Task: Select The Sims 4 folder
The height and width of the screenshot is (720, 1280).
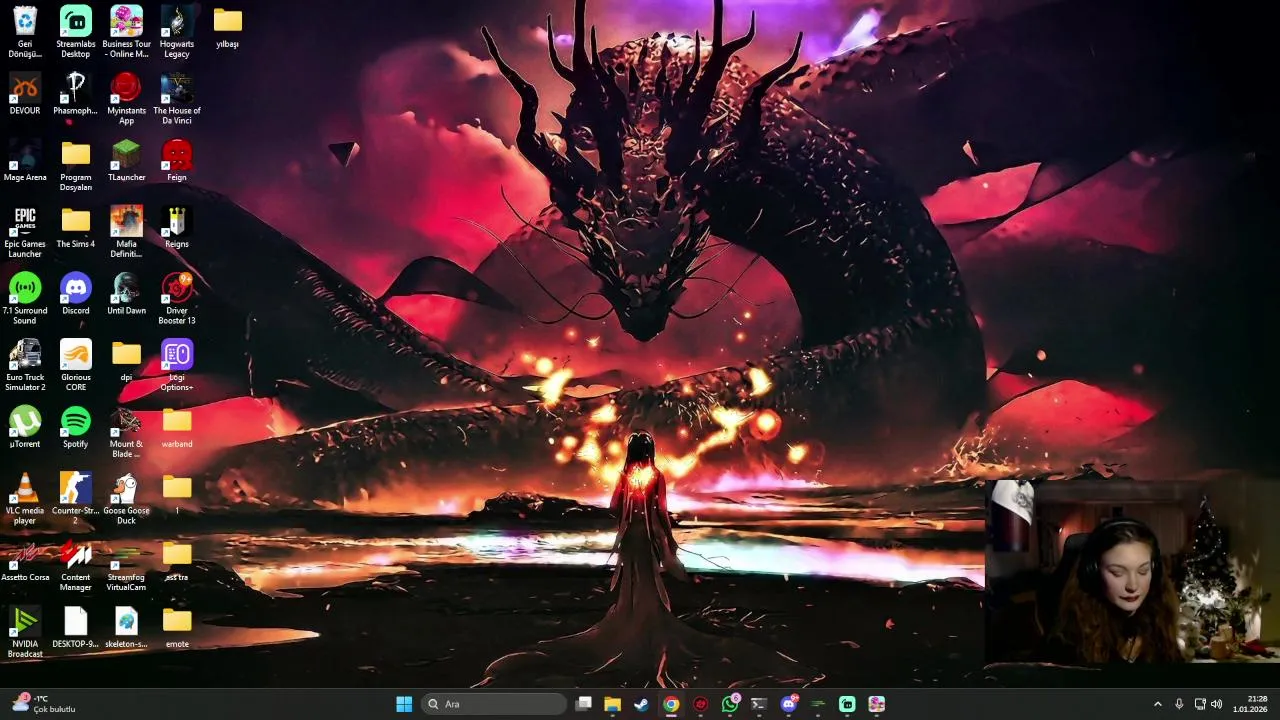Action: (75, 227)
